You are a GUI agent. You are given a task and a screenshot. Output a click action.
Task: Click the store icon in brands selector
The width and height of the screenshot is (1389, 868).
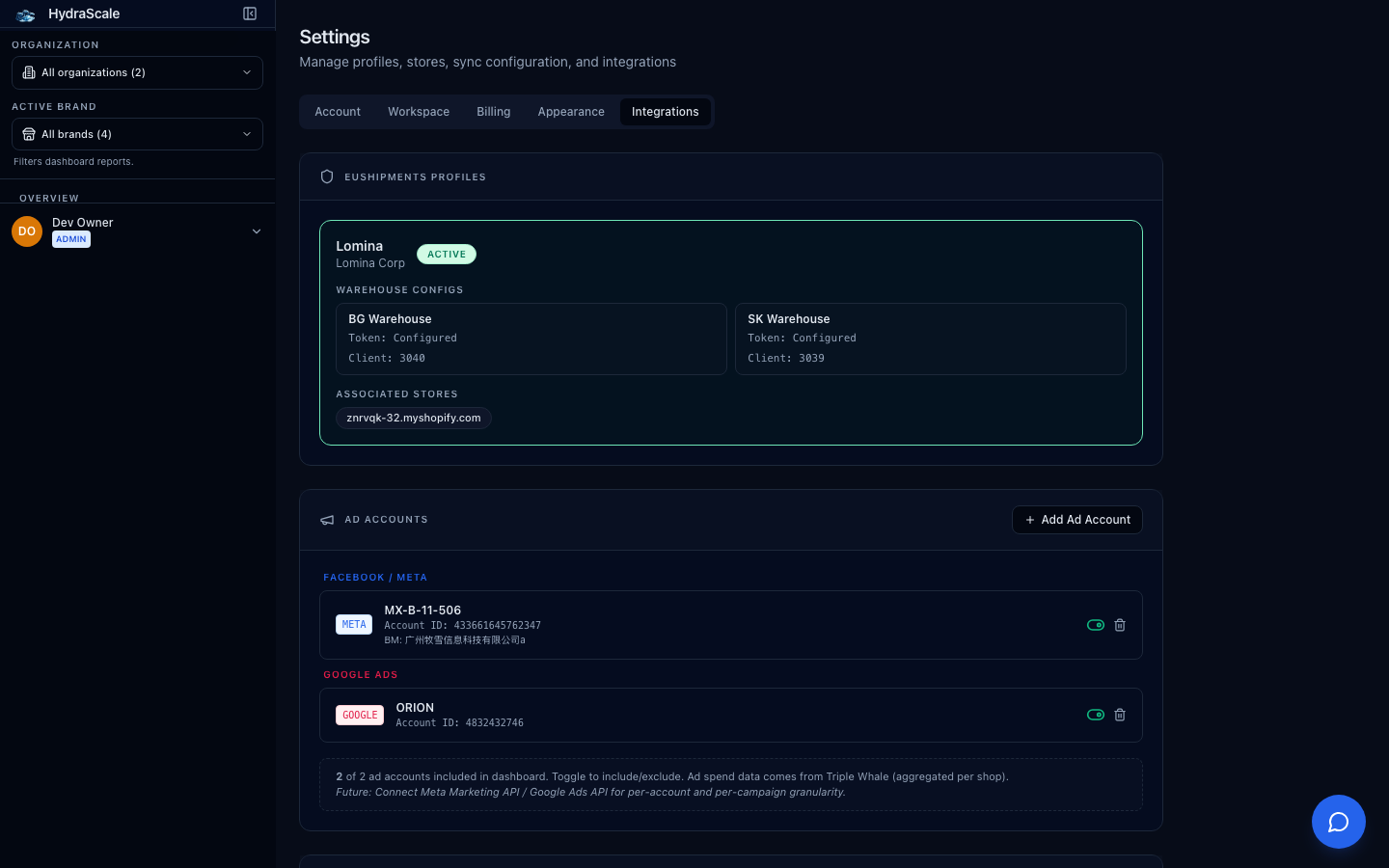pos(29,134)
